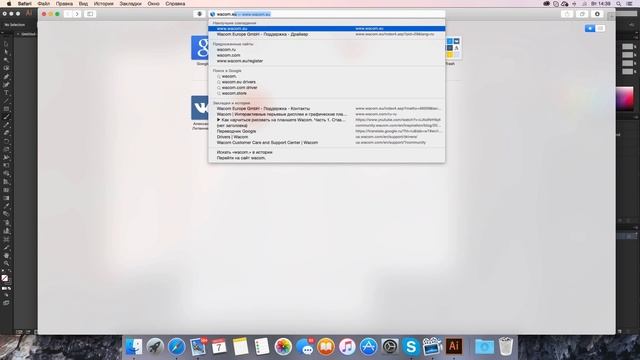Image resolution: width=640 pixels, height=360 pixels.
Task: Show all tabs in Safari
Action: pos(582,14)
